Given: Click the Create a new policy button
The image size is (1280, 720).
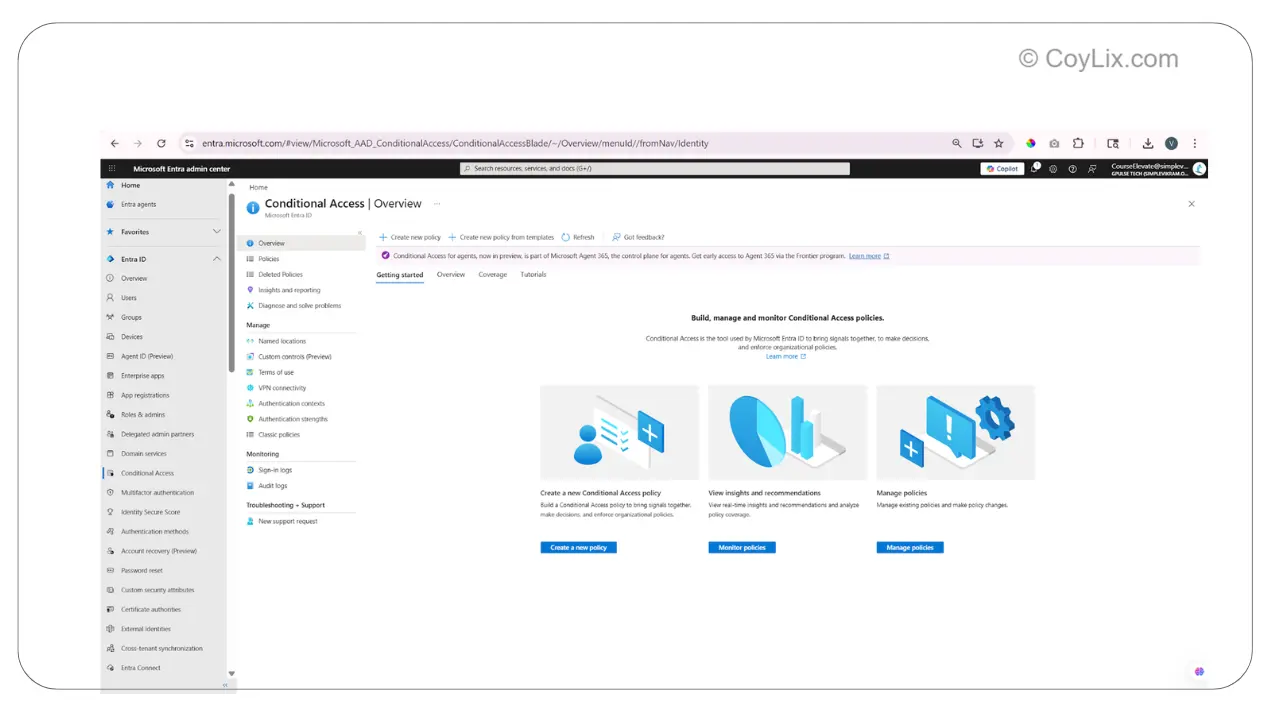Looking at the screenshot, I should 578,547.
